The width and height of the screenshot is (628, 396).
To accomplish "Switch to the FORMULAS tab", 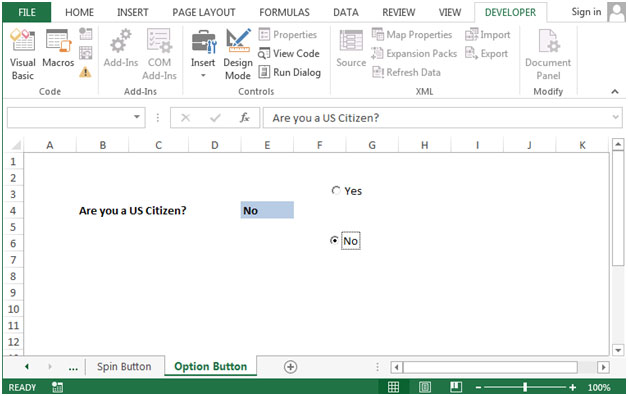I will pyautogui.click(x=284, y=12).
